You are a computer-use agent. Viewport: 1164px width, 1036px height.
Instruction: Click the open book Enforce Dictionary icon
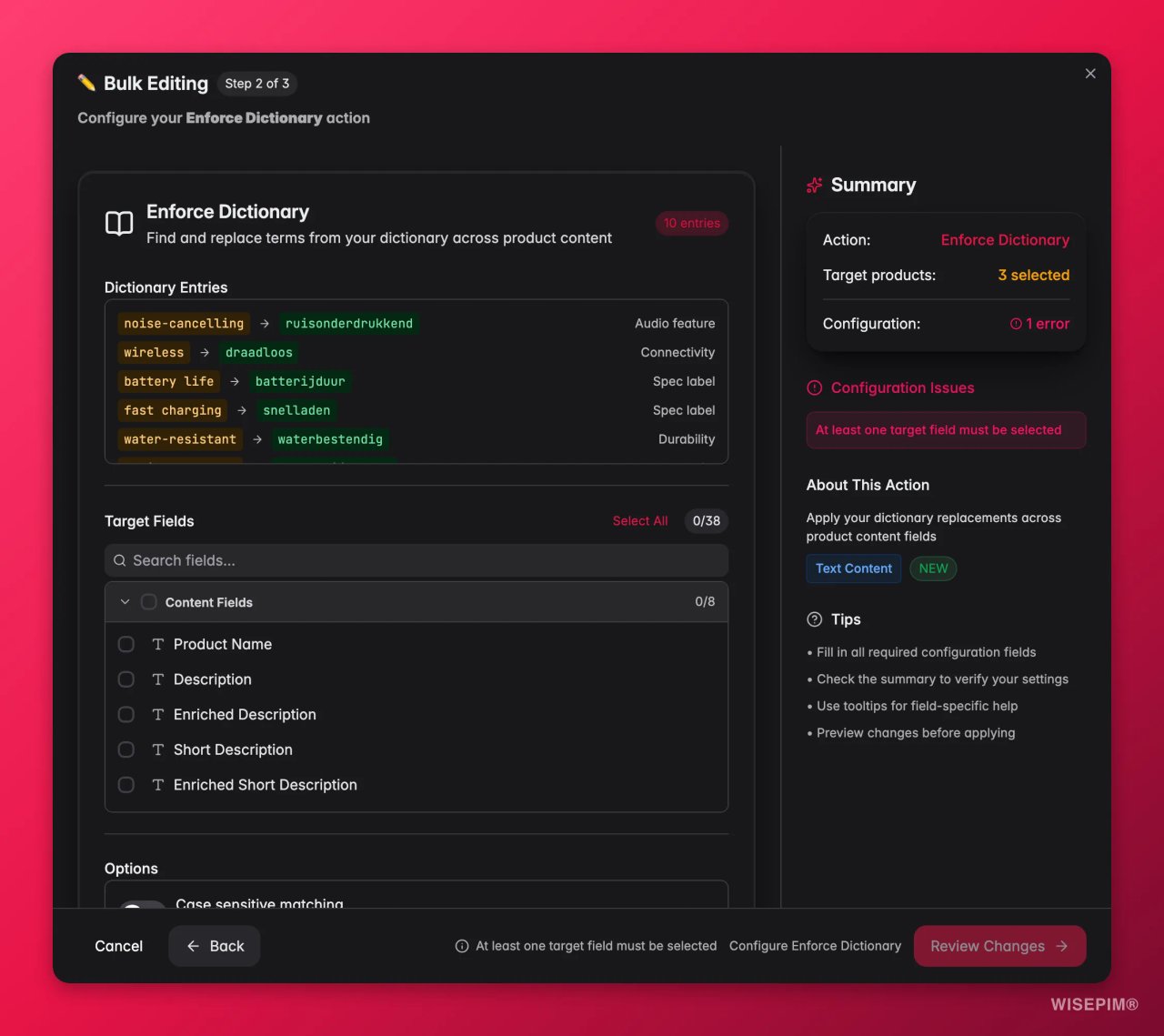(119, 224)
